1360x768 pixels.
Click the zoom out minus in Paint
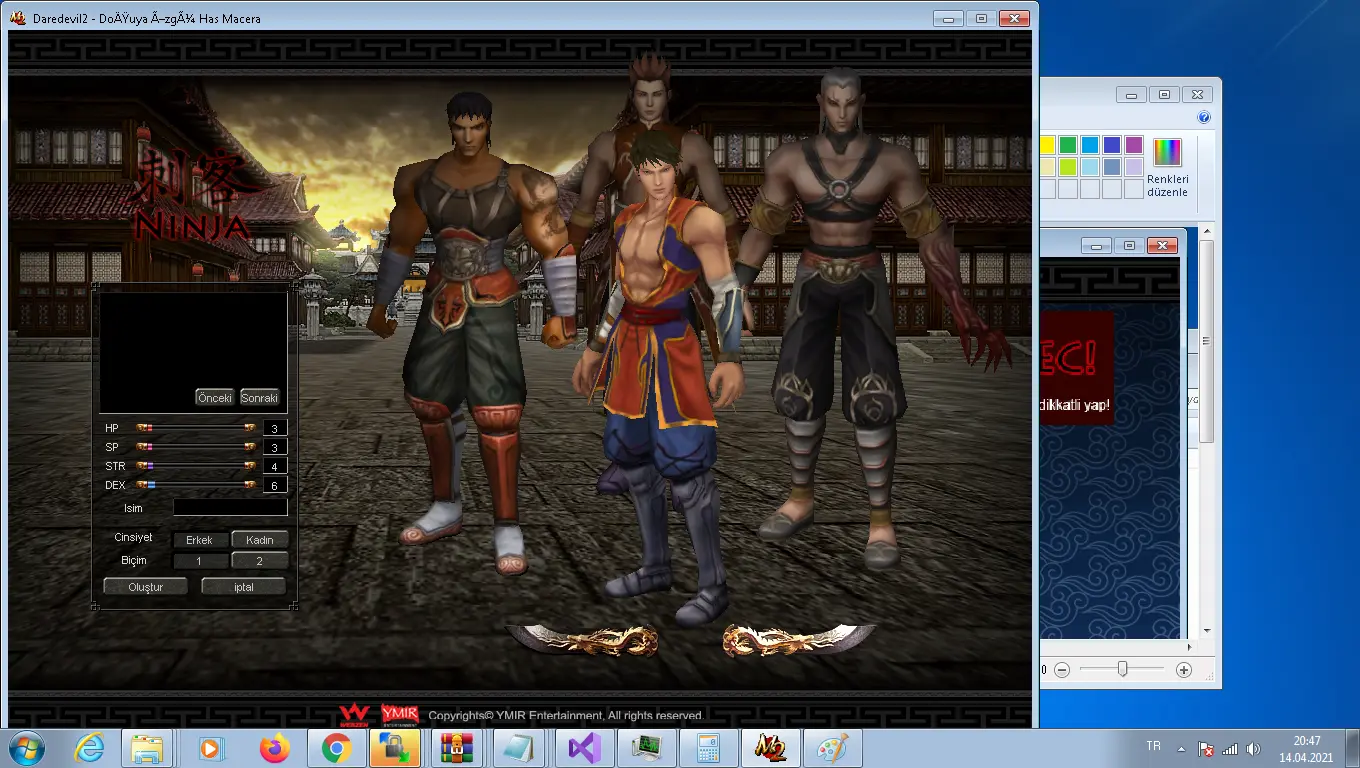click(1062, 670)
